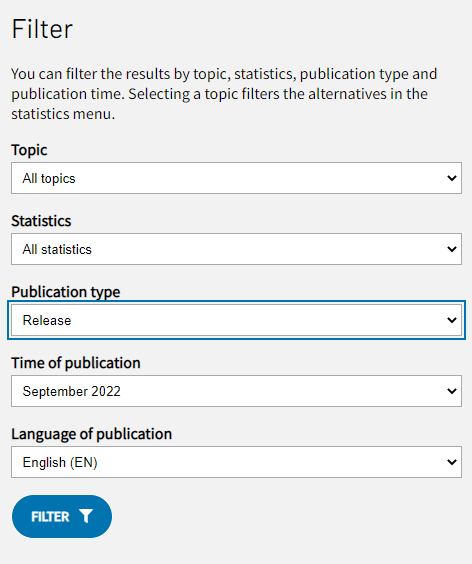Click the chevron arrow of the Statistics dropdown

(451, 249)
